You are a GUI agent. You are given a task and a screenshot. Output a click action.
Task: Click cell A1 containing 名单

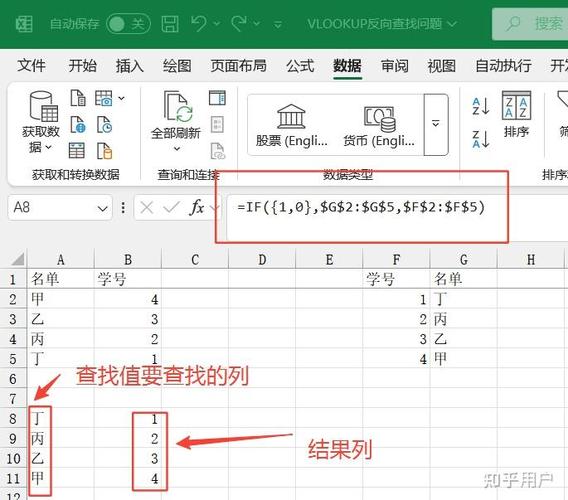pyautogui.click(x=60, y=279)
